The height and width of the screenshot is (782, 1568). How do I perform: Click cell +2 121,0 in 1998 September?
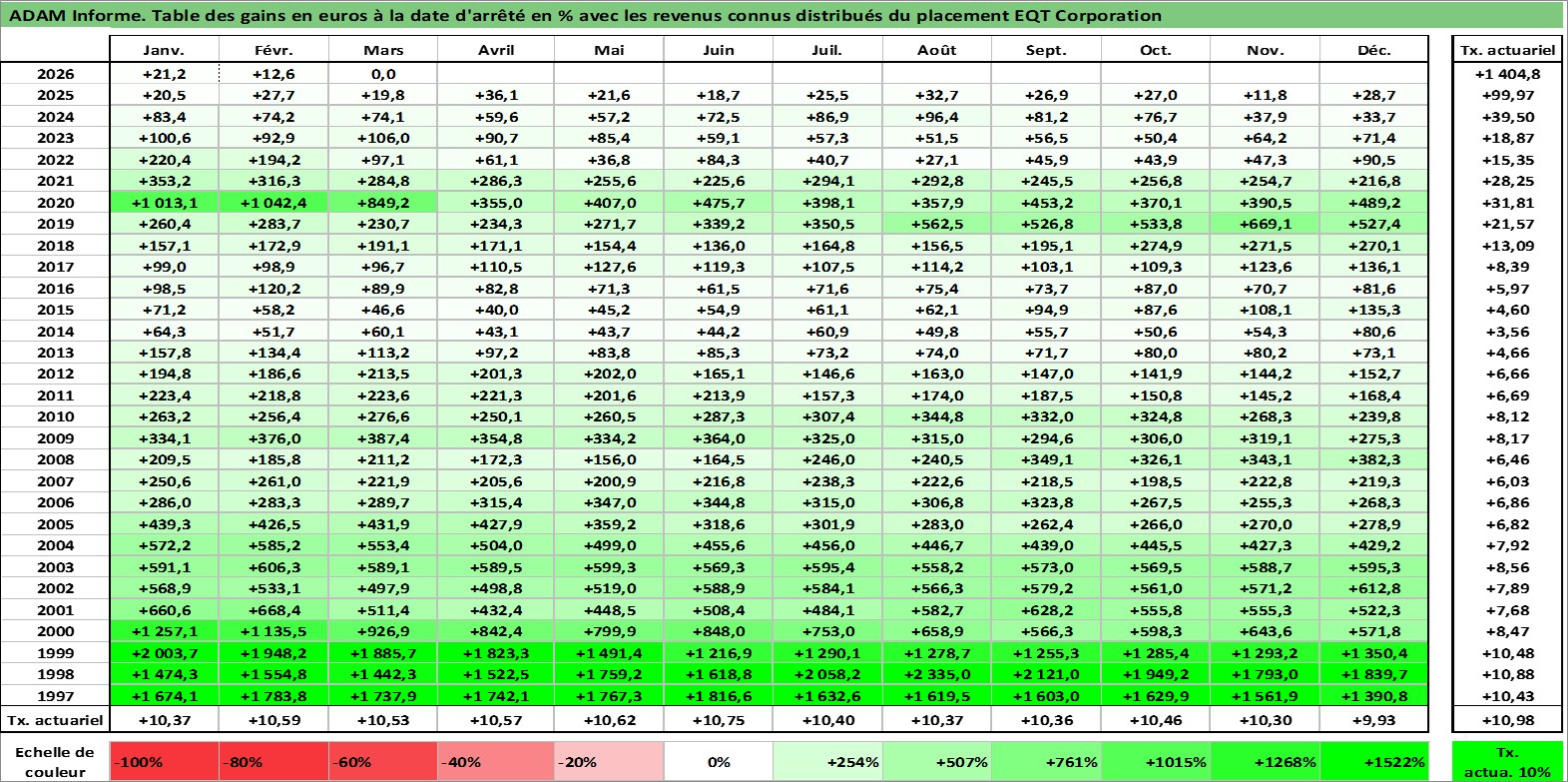(1046, 674)
